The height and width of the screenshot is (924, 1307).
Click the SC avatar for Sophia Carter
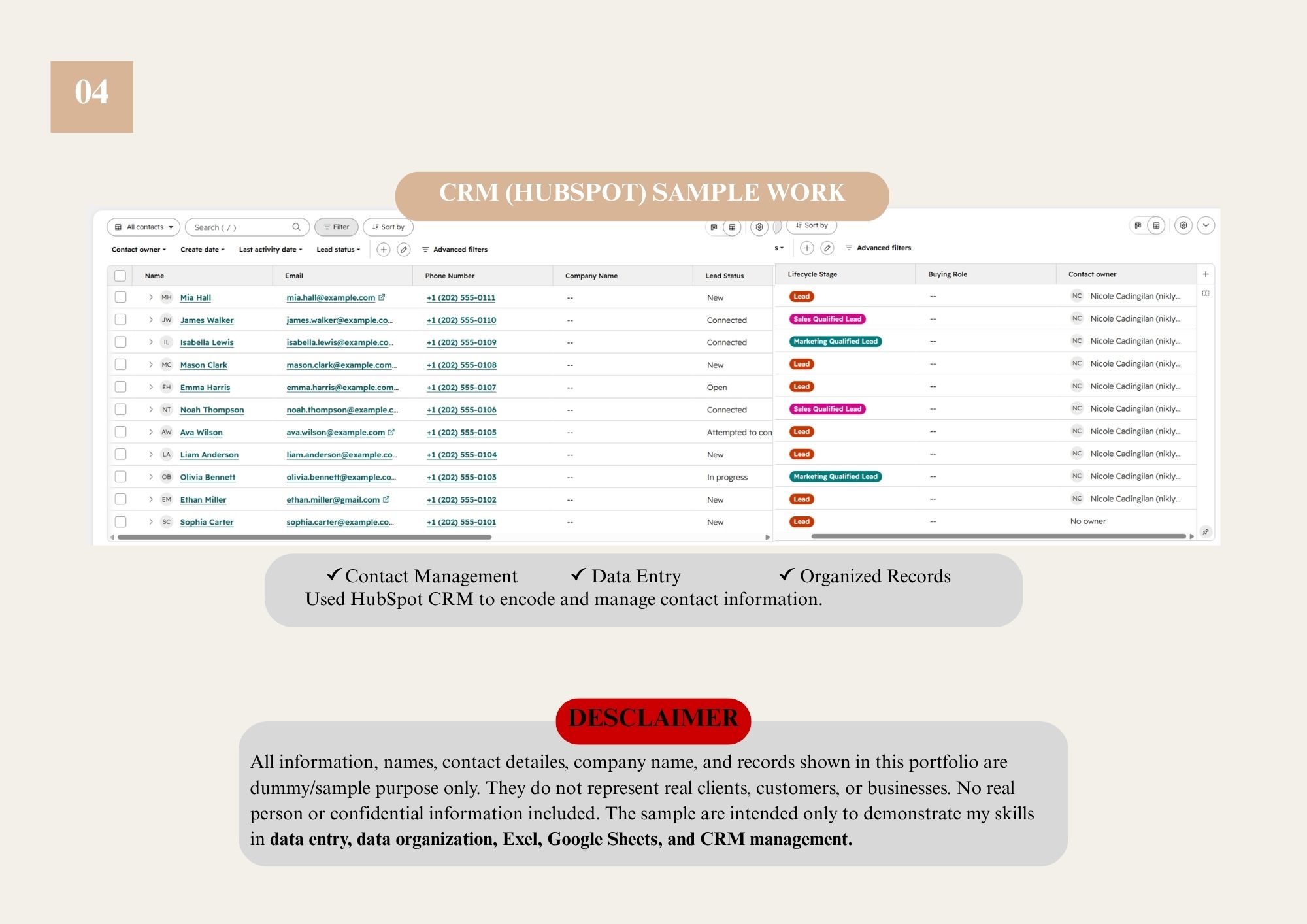pyautogui.click(x=167, y=522)
